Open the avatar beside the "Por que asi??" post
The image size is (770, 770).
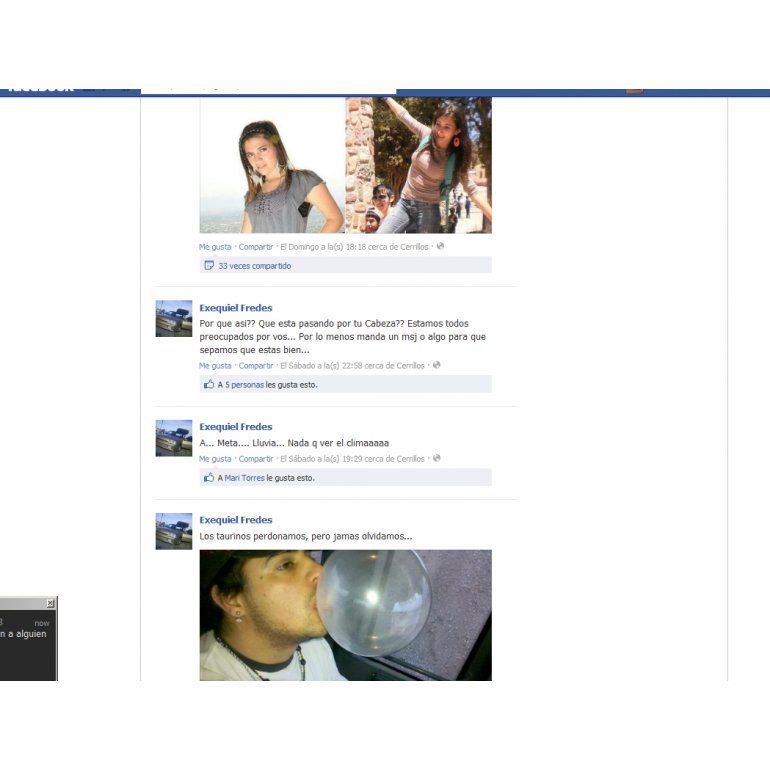coord(174,319)
